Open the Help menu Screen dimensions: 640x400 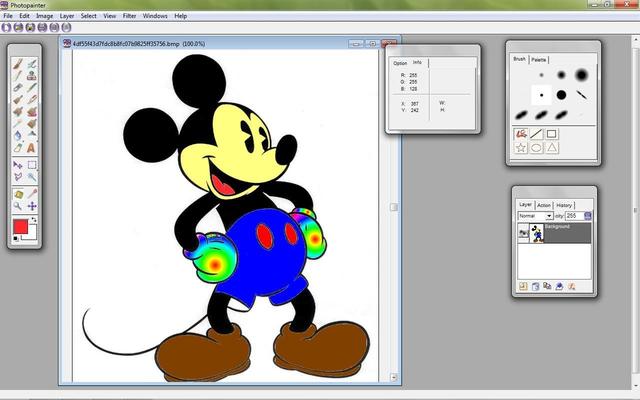click(181, 16)
